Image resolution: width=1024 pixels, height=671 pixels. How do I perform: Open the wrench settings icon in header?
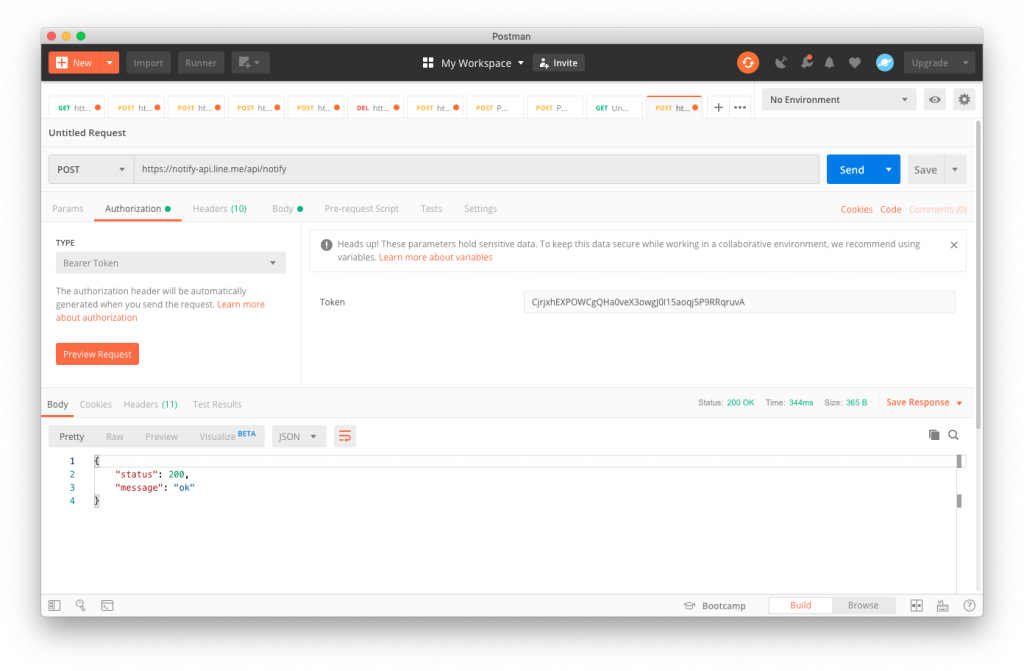point(807,63)
